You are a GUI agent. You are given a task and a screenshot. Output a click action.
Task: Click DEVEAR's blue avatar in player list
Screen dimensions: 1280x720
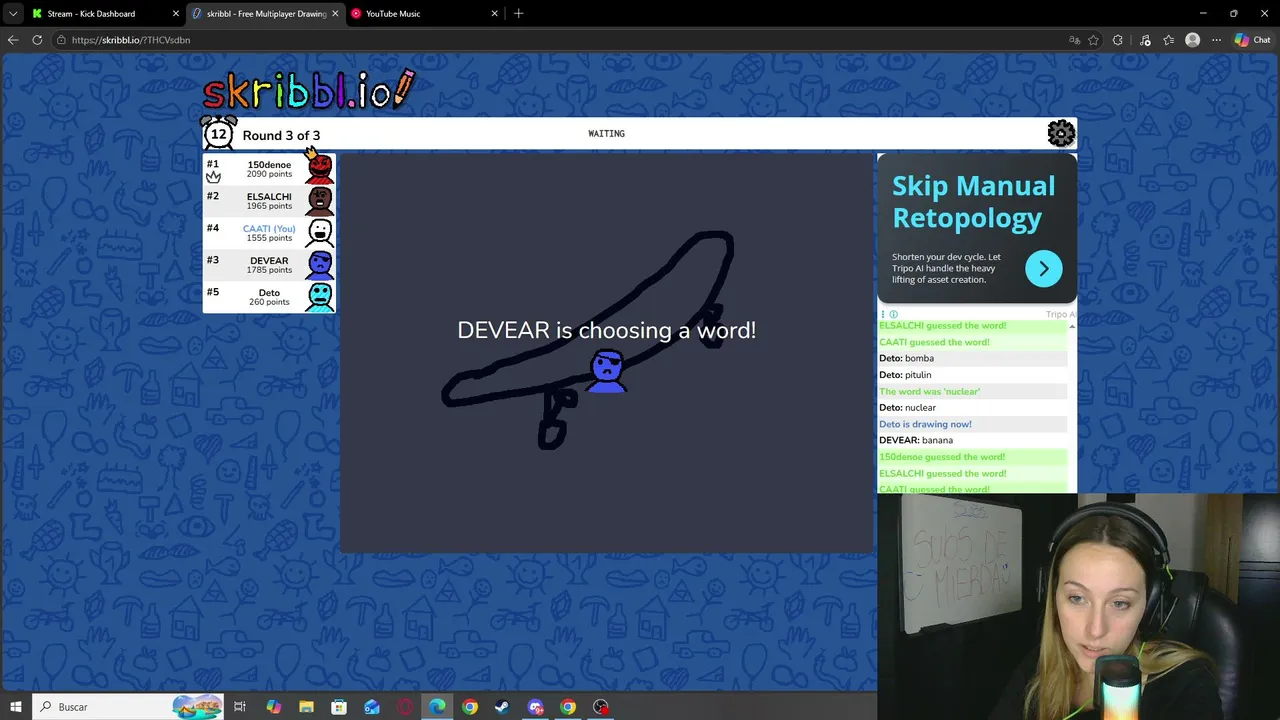(x=319, y=265)
